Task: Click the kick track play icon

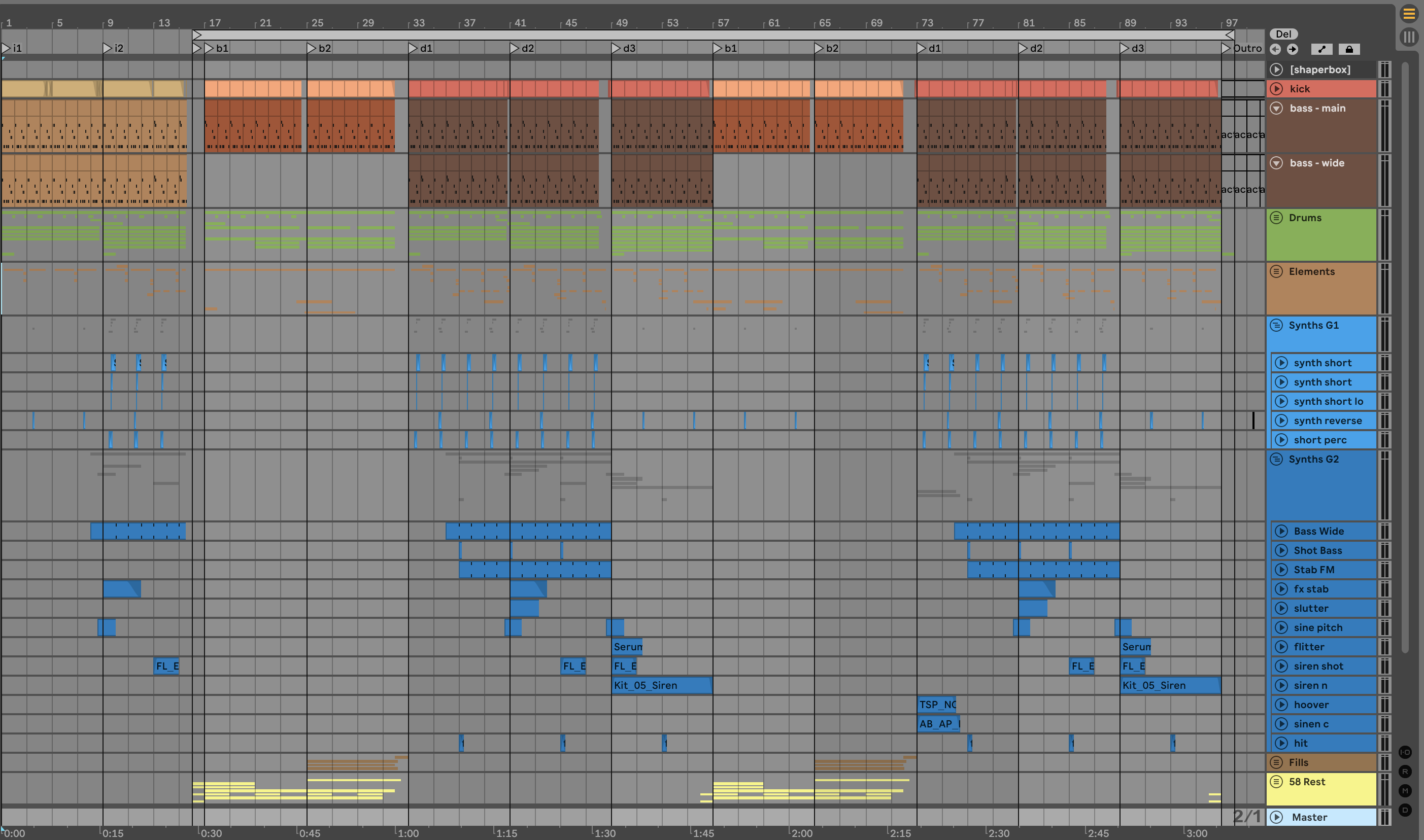Action: pos(1276,88)
